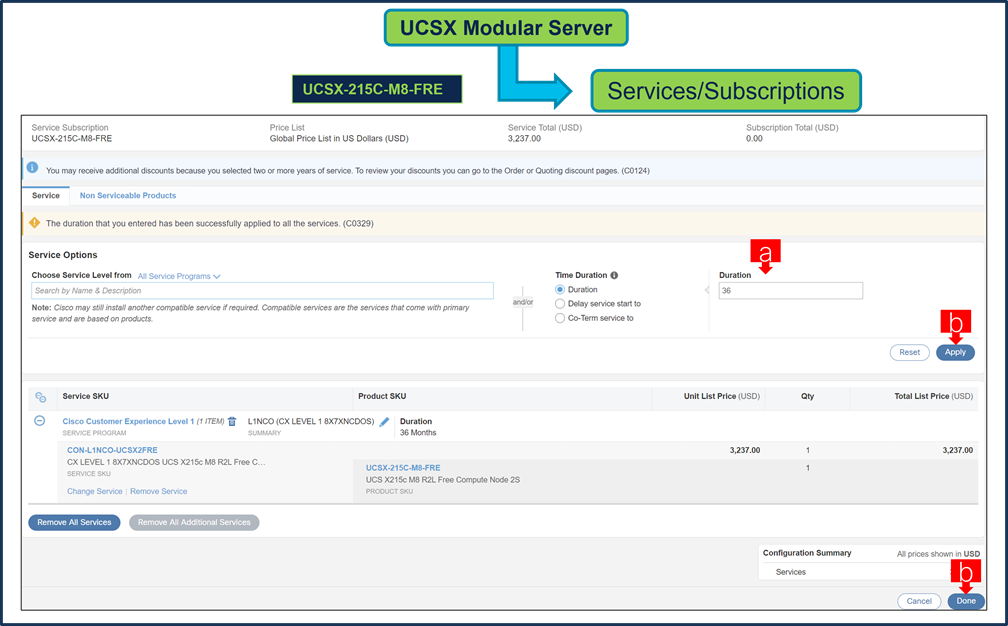The height and width of the screenshot is (626, 1008).
Task: Click the Unit List Price (USD) column header
Action: [721, 397]
